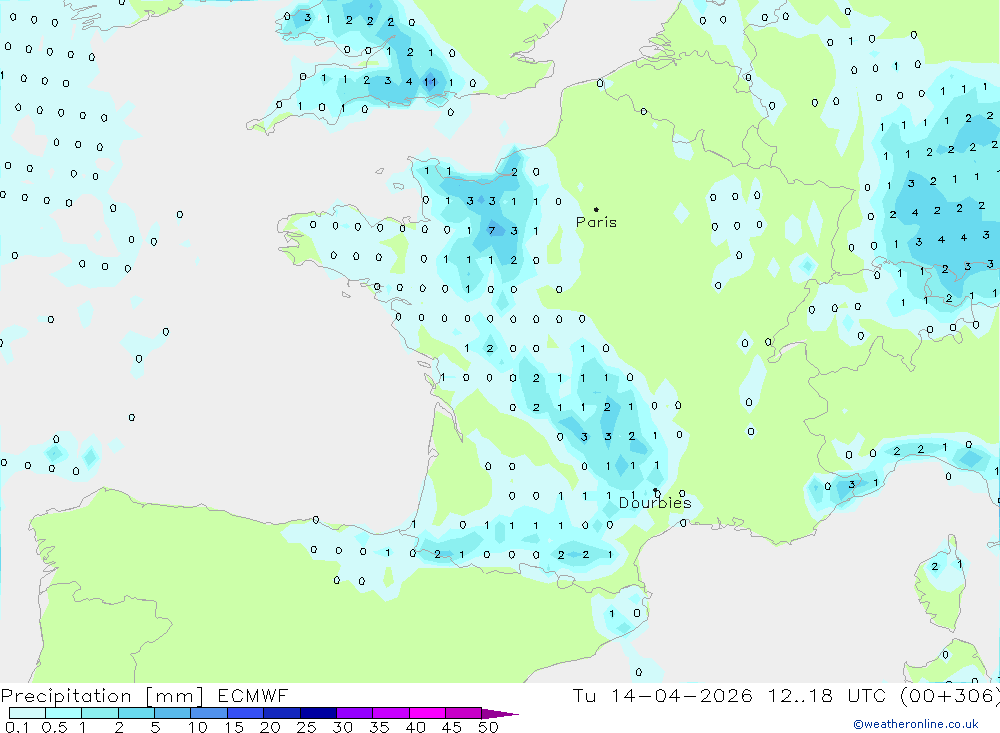Choose the 20–25 mm dark blue swatch

click(282, 713)
